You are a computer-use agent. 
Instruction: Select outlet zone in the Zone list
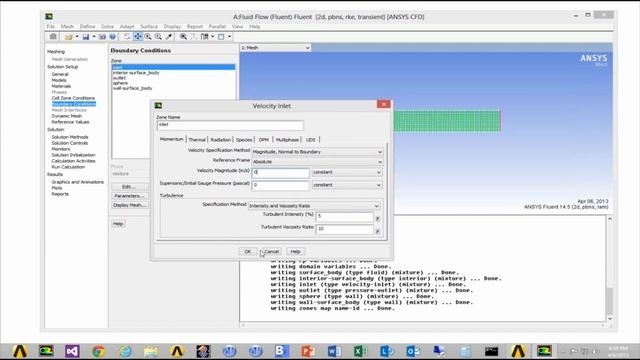(120, 78)
